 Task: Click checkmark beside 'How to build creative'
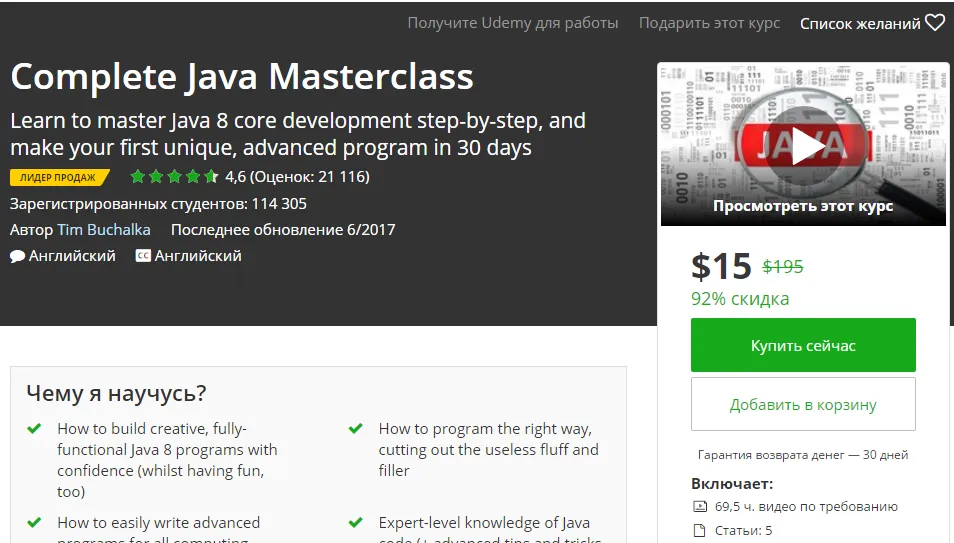34,428
